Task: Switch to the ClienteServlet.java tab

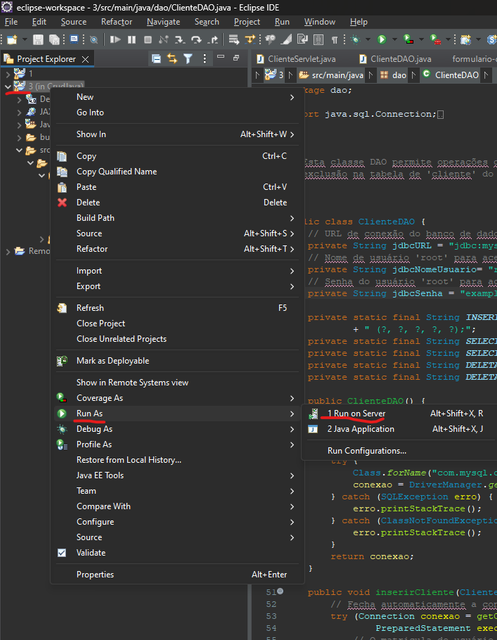Action: pos(296,59)
